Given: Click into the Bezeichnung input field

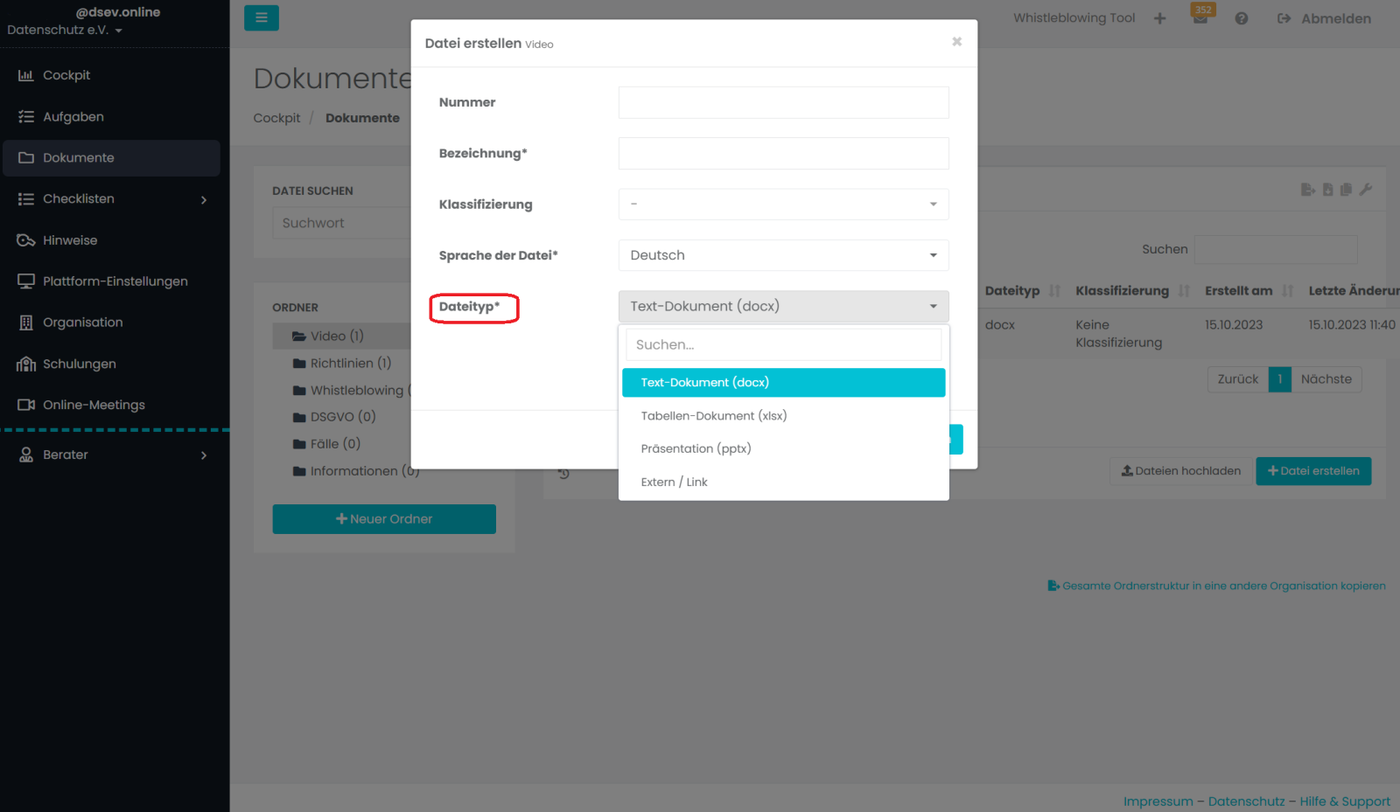Looking at the screenshot, I should (x=783, y=153).
